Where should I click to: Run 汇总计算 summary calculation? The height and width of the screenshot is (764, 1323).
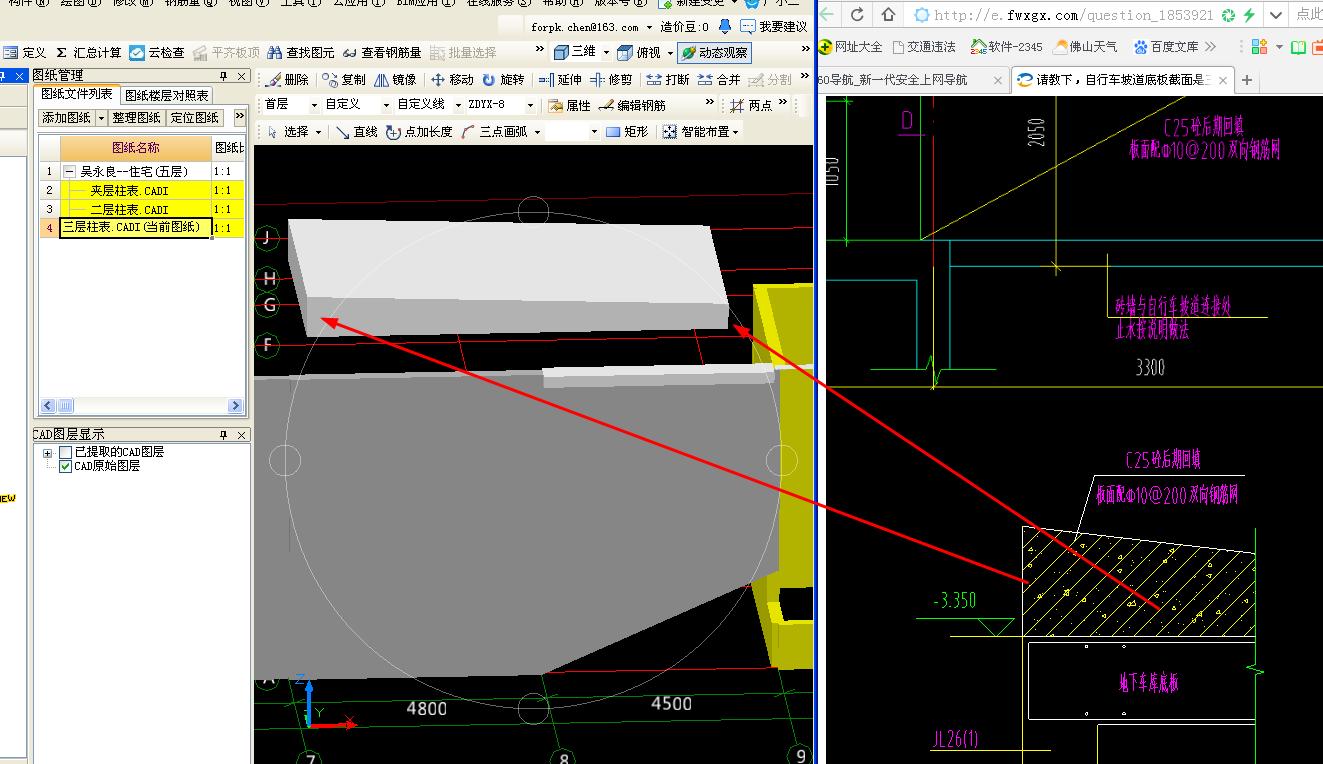pos(88,53)
